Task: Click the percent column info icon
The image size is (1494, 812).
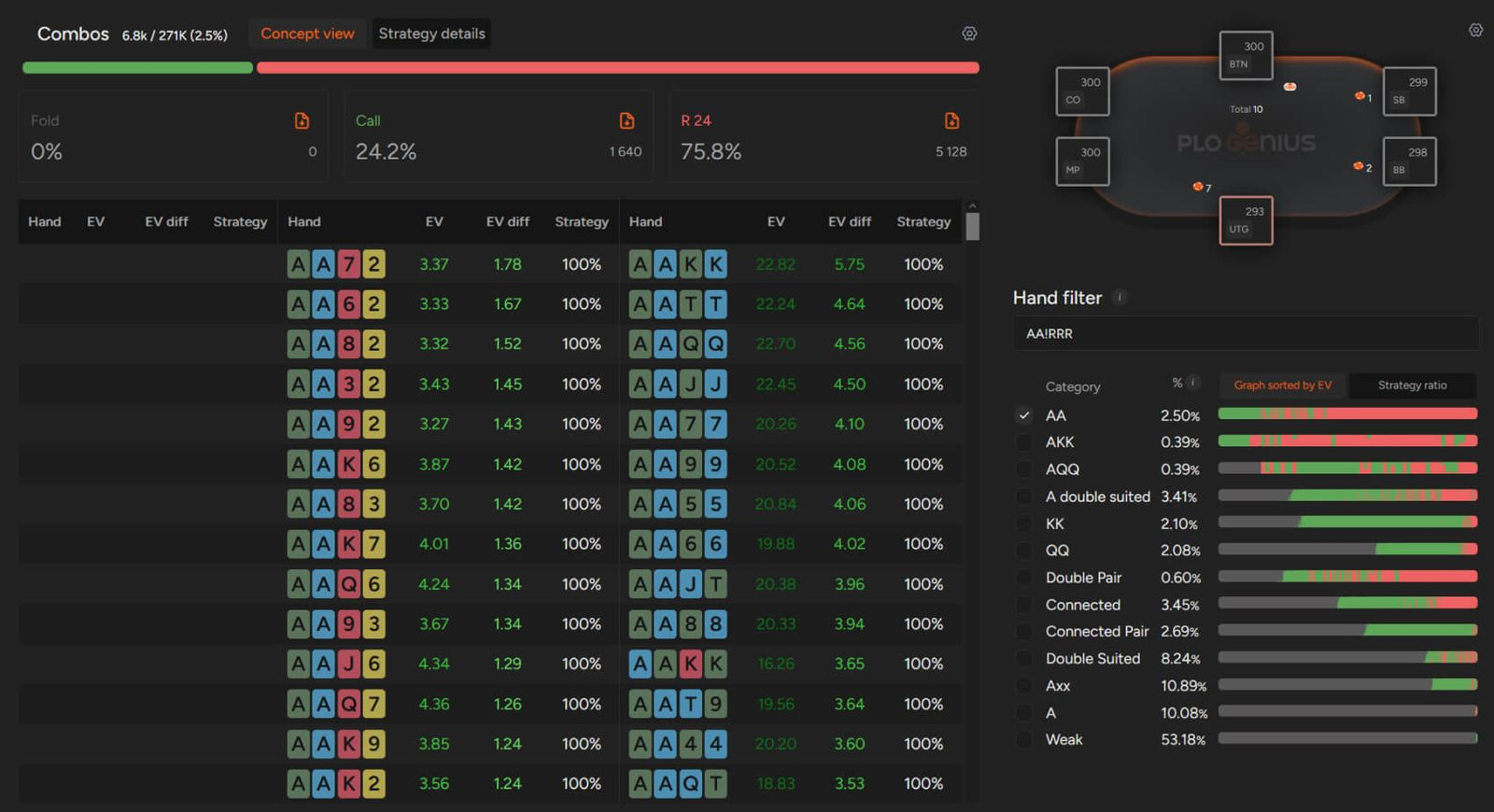Action: coord(1192,383)
